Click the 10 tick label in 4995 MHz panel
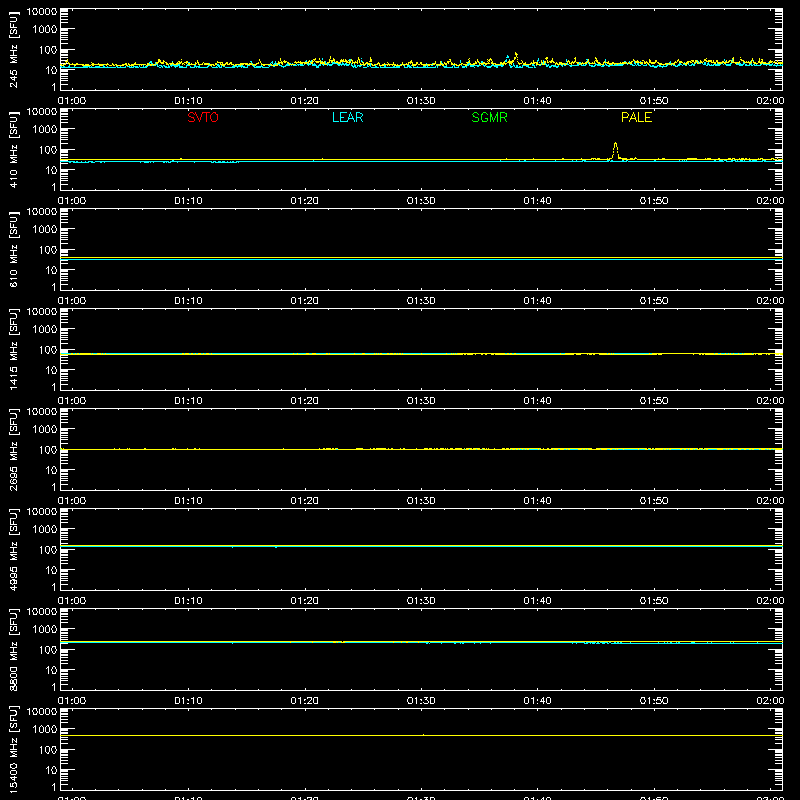 click(51, 570)
